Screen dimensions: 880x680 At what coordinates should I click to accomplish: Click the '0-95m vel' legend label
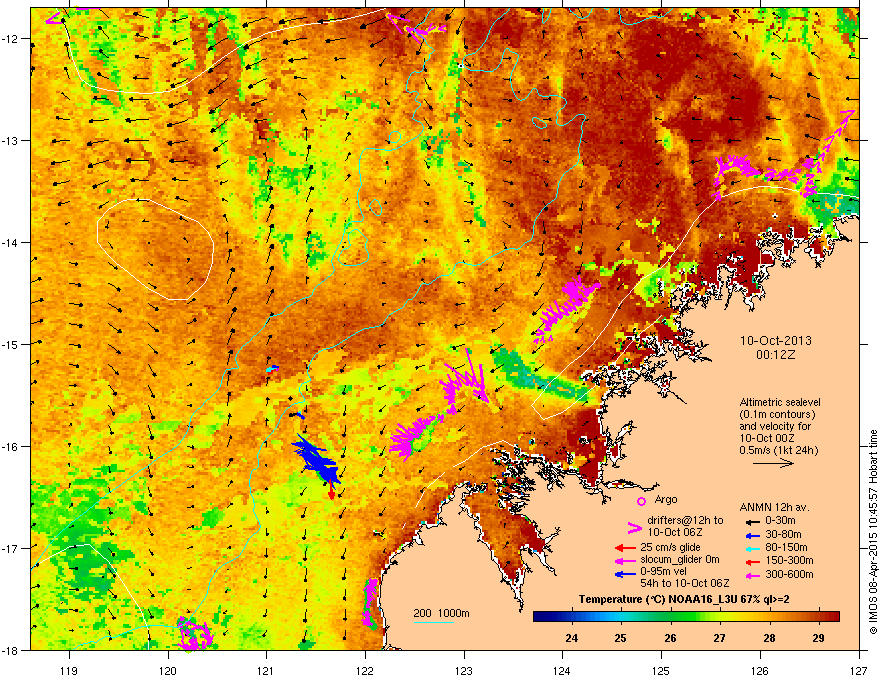(x=663, y=571)
